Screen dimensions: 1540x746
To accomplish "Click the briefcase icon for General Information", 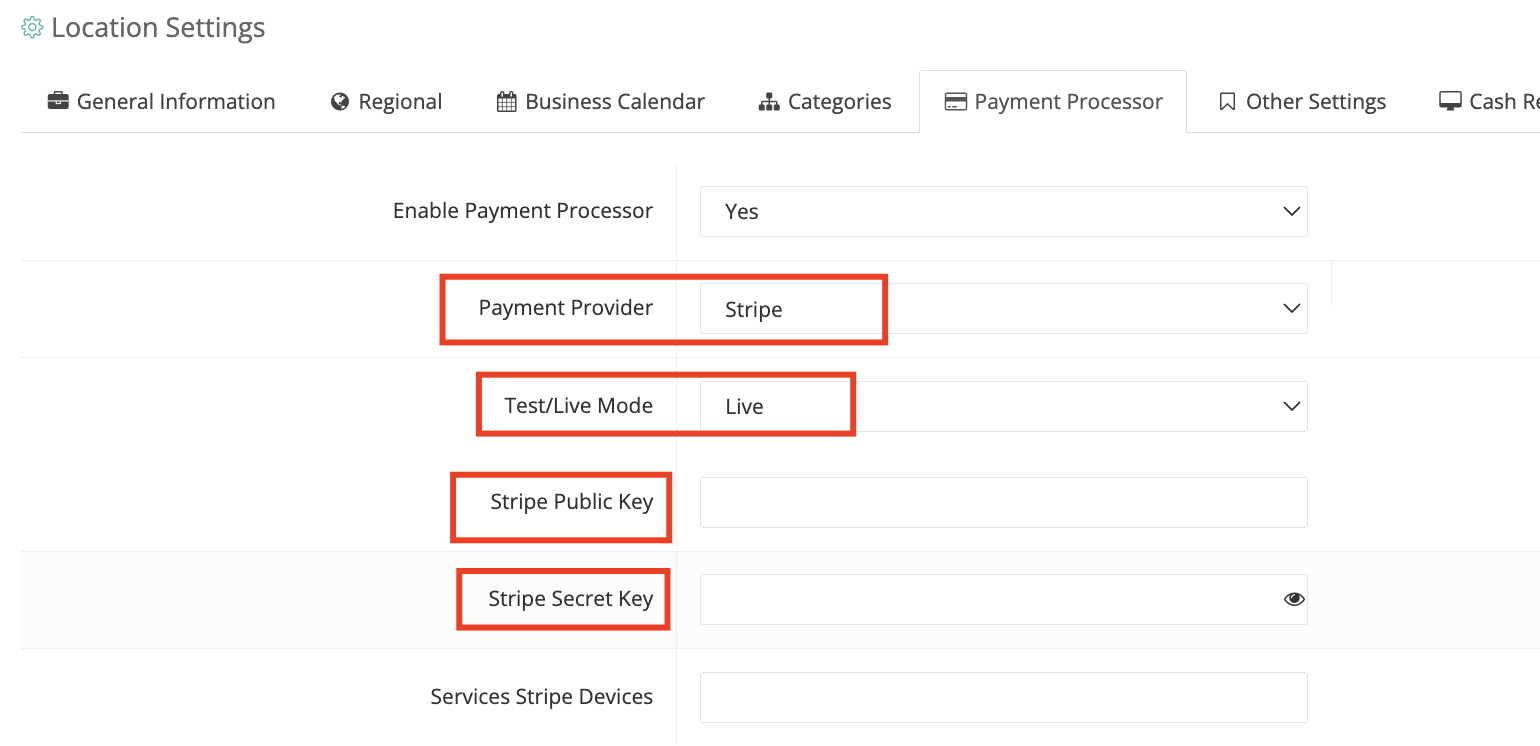I will (x=58, y=101).
